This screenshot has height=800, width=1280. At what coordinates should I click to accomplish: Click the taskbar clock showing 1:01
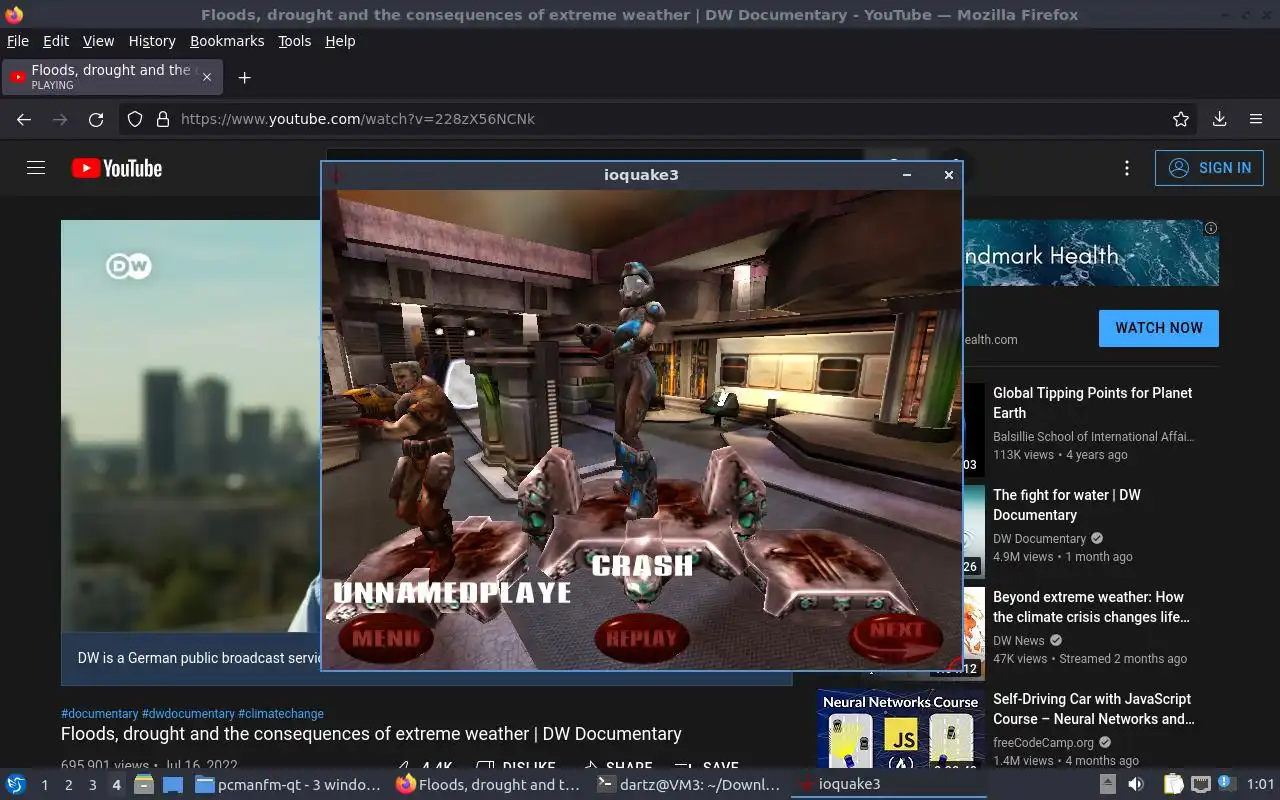point(1261,785)
